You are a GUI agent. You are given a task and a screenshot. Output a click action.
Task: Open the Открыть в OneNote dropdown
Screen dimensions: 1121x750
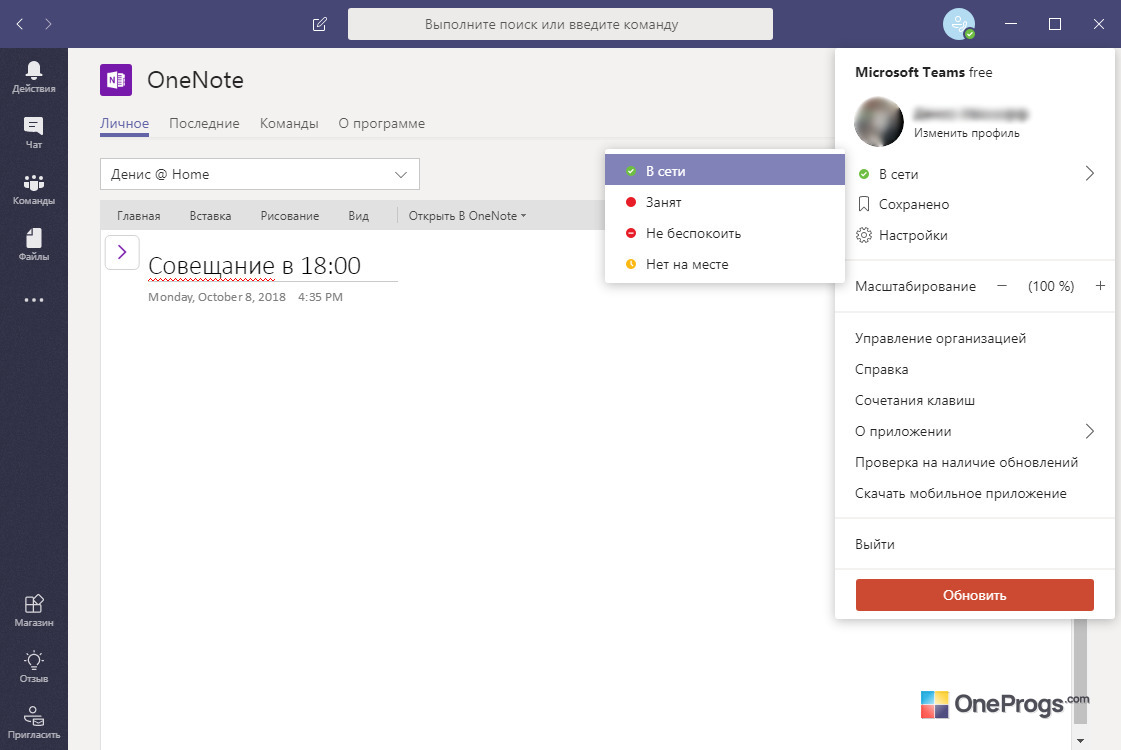click(x=467, y=216)
